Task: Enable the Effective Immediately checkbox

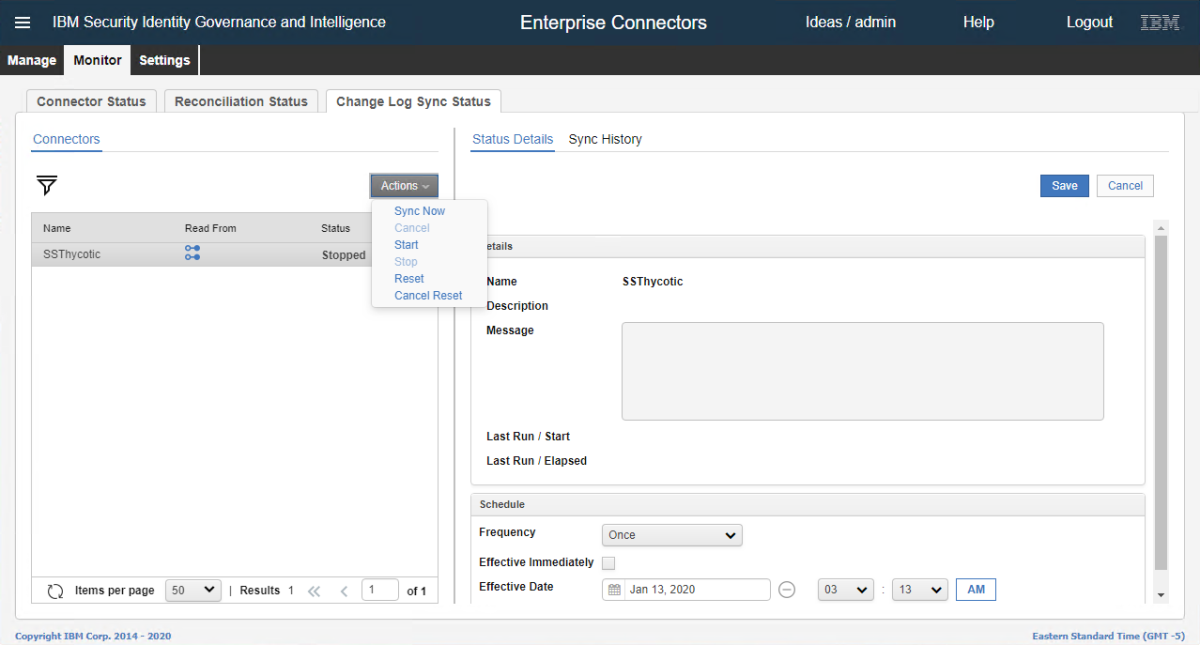Action: click(x=609, y=563)
